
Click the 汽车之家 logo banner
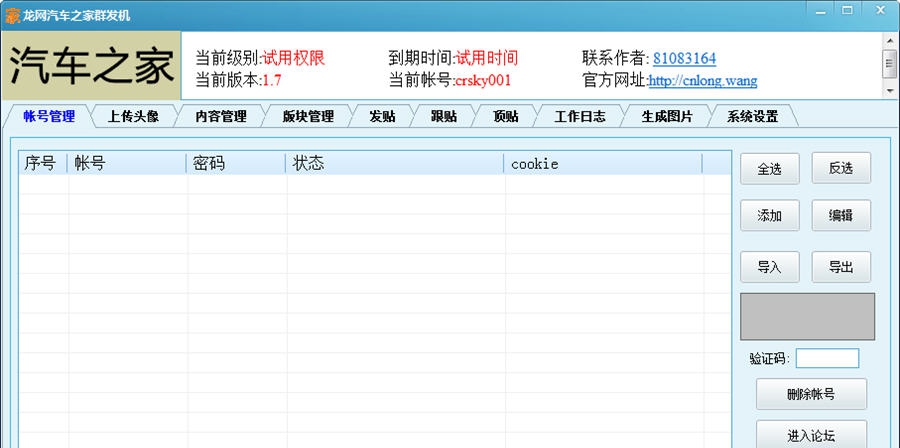point(92,65)
